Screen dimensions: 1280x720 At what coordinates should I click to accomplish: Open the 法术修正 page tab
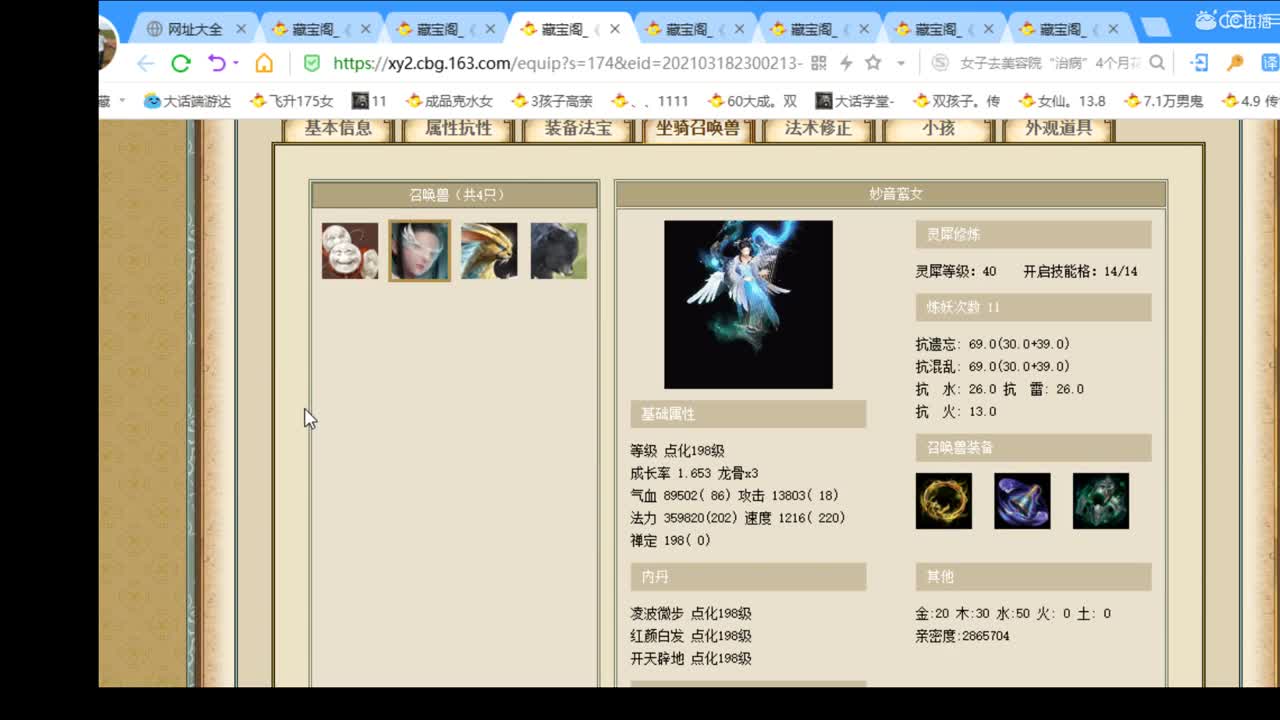point(818,128)
